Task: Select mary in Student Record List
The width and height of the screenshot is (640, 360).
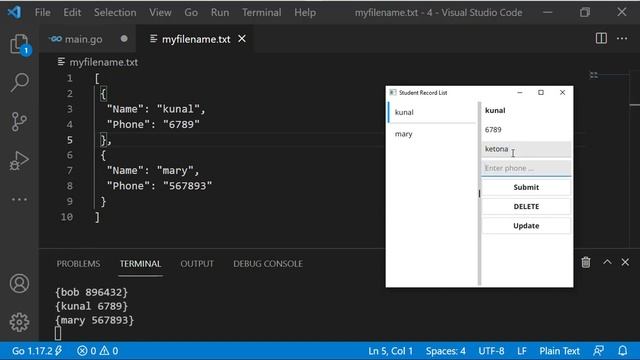Action: coord(432,134)
